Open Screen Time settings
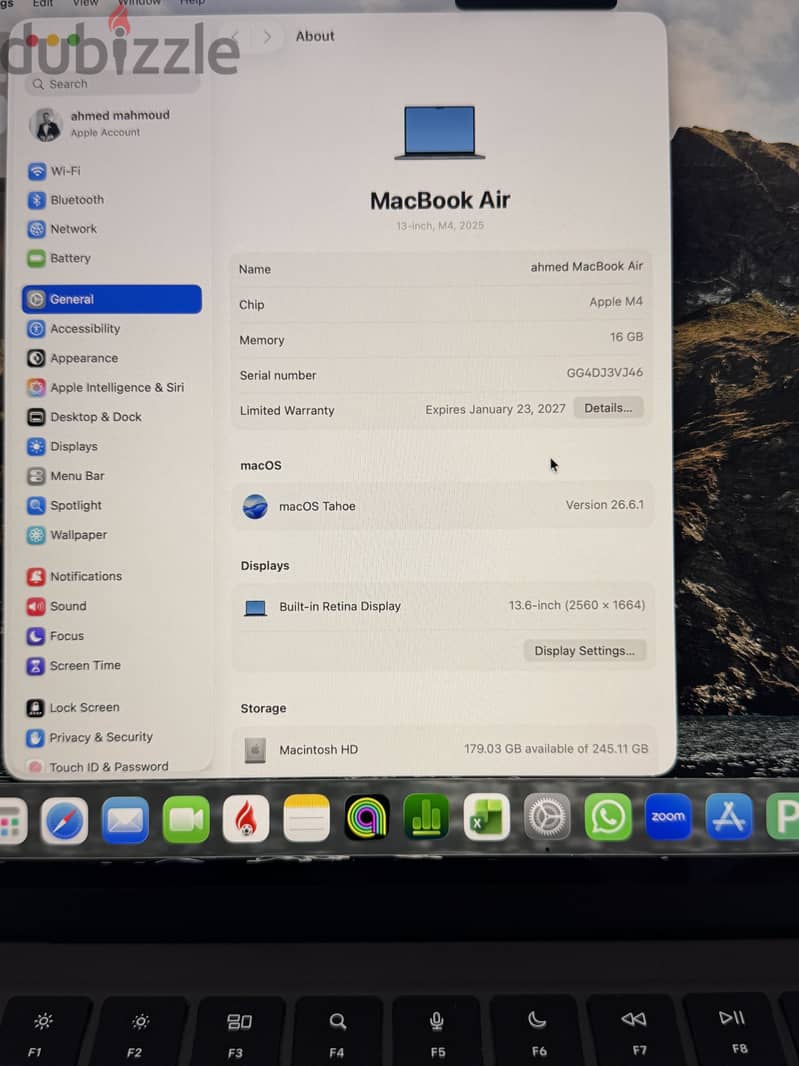799x1066 pixels. (x=74, y=666)
